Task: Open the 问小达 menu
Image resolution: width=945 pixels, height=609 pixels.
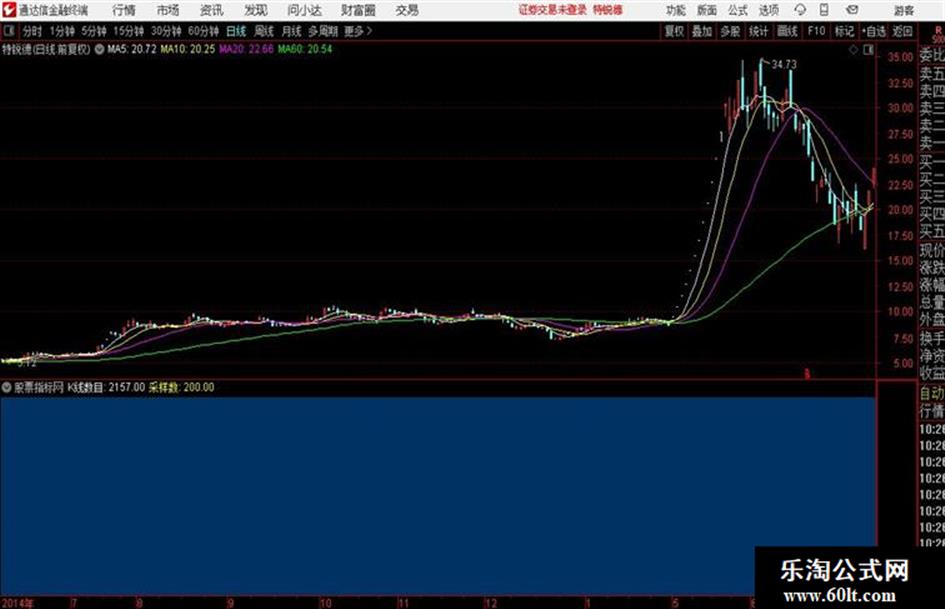Action: (304, 10)
